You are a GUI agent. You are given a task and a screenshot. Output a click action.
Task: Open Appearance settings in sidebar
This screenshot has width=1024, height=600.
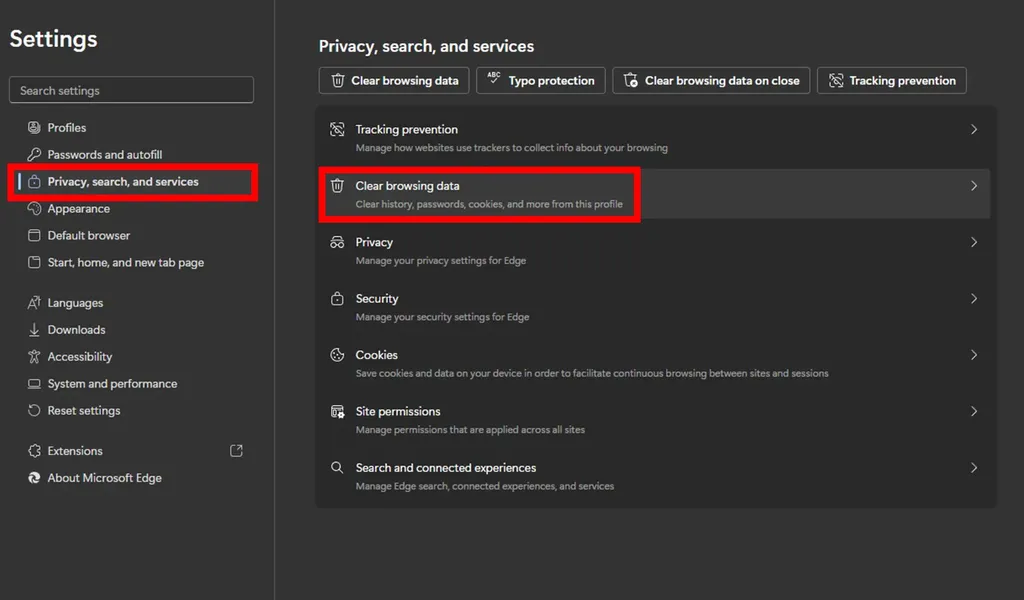click(x=78, y=209)
